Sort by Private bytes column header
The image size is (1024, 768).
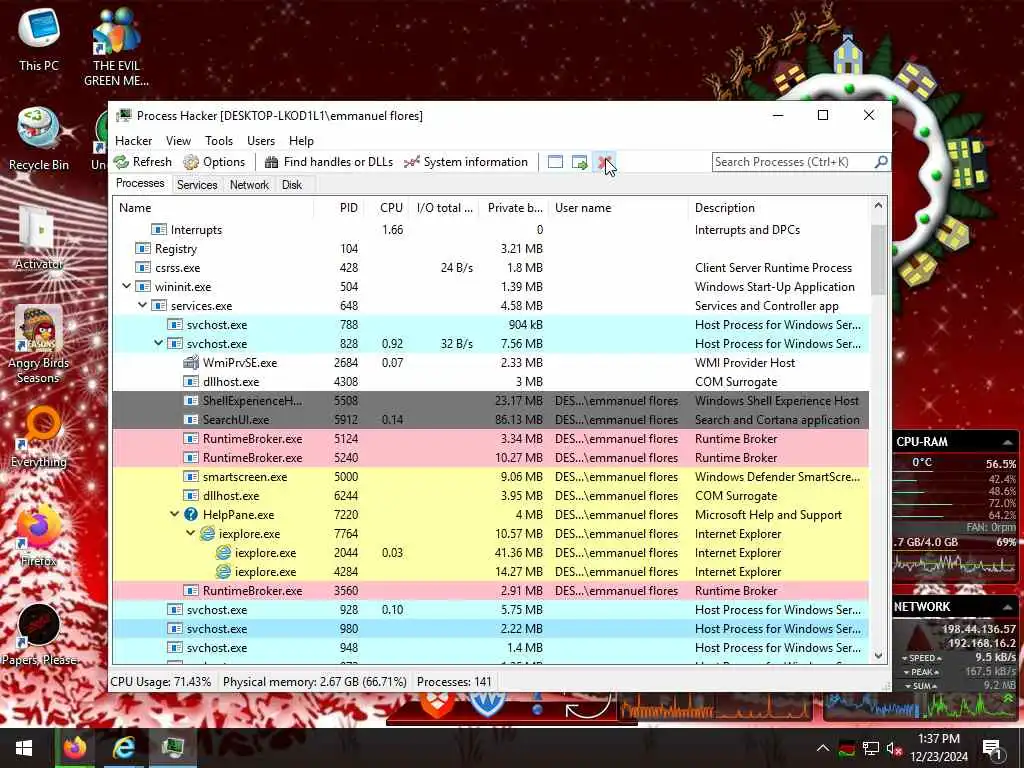[x=514, y=208]
